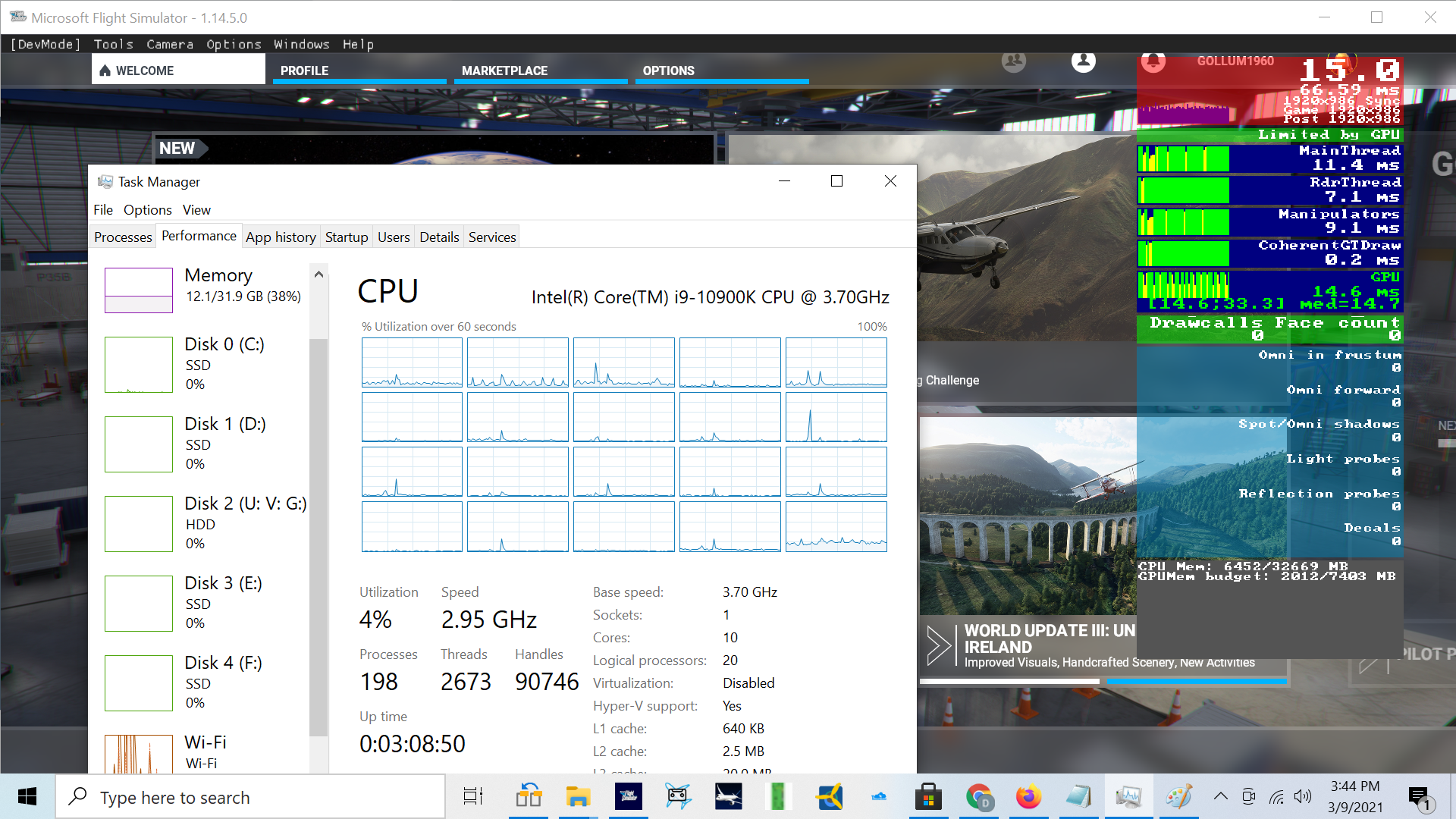Screen dimensions: 1456x819
Task: Open Wi-Fi network settings in tray
Action: [1277, 796]
